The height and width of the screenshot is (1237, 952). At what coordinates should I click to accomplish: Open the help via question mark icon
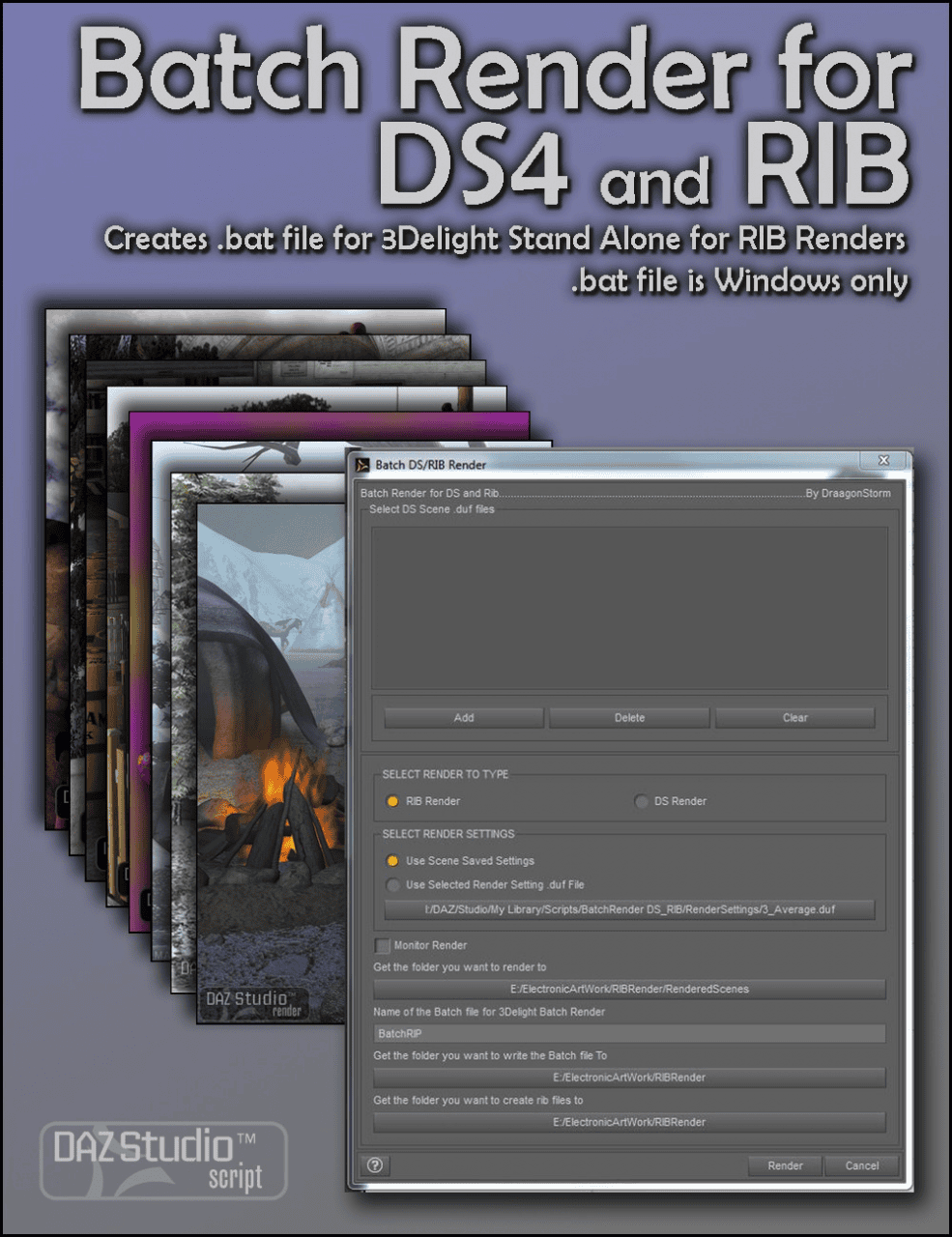click(375, 1165)
